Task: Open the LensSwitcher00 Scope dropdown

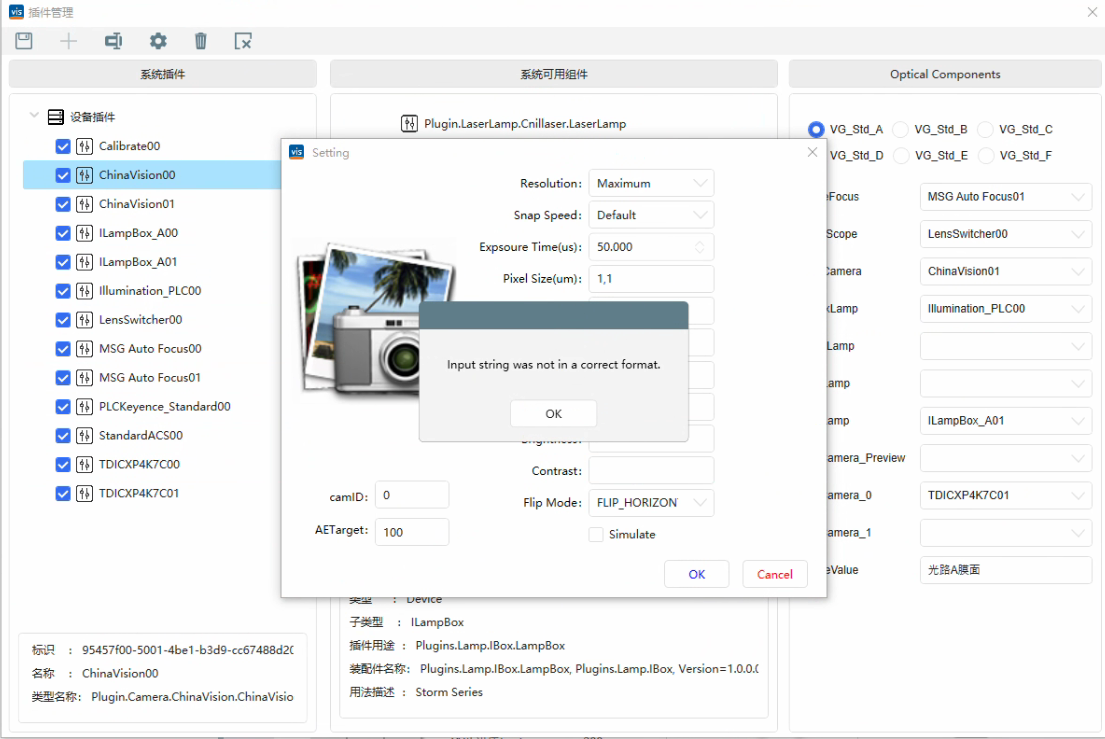Action: pos(1006,234)
